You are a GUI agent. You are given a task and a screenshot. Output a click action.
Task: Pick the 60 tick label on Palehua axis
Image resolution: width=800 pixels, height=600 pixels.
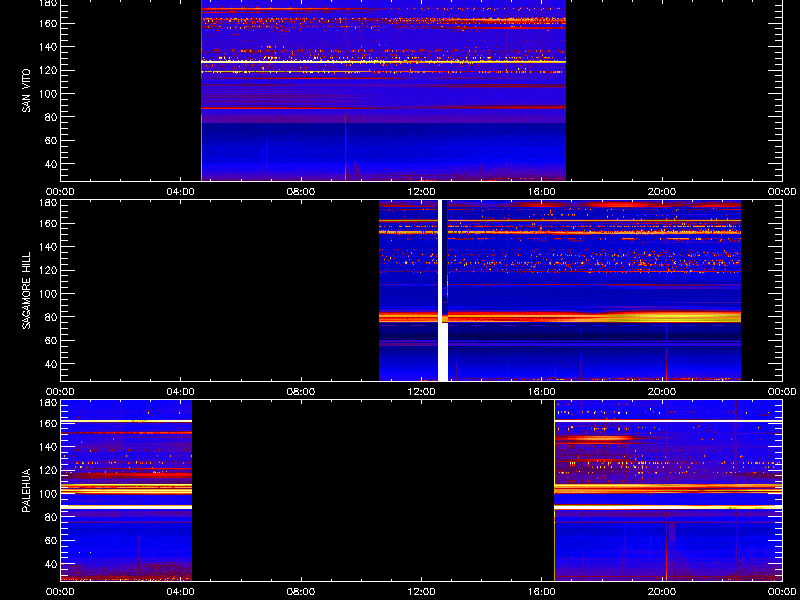[x=50, y=541]
